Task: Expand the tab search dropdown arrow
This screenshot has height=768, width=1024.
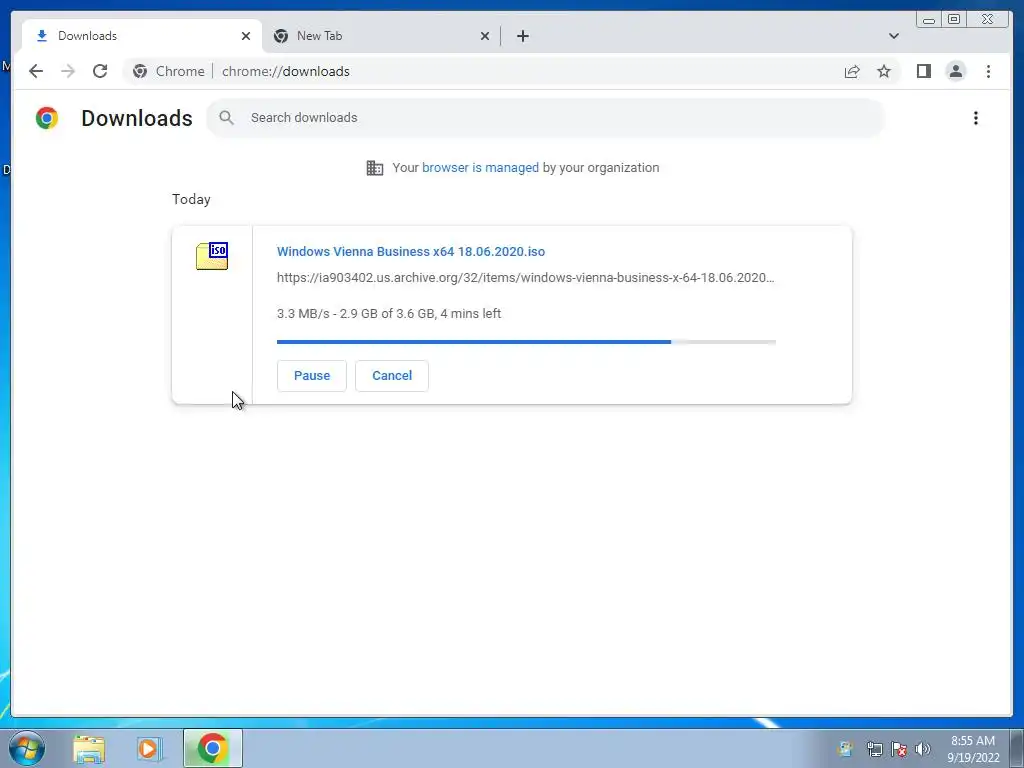Action: point(893,36)
